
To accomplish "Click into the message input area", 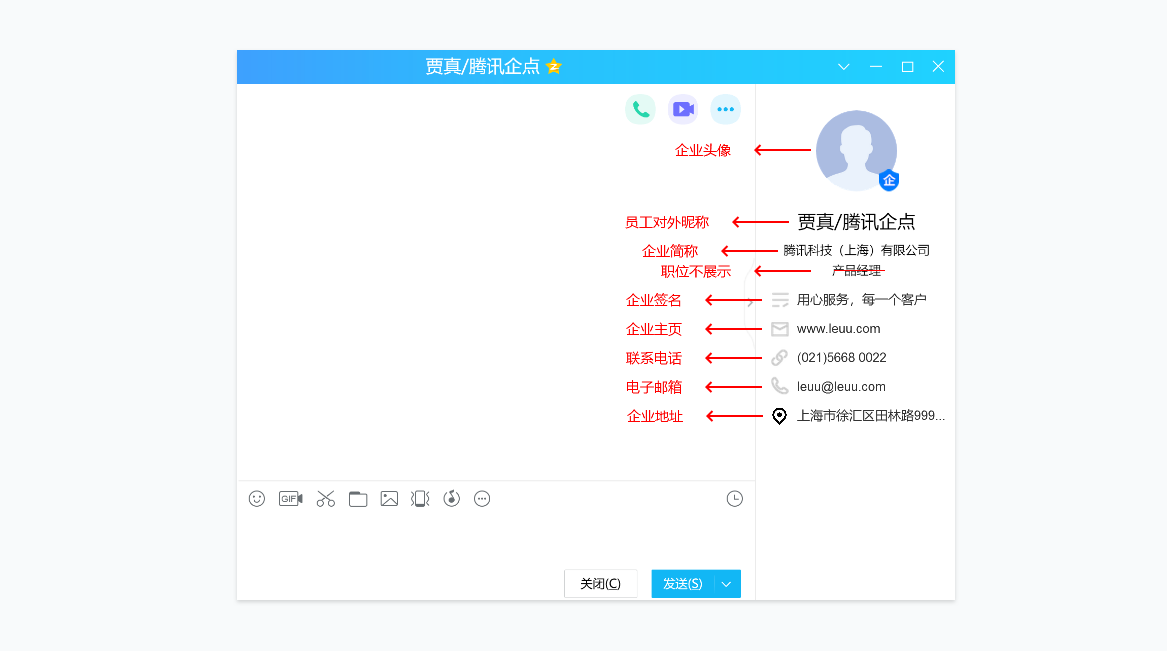I will click(496, 539).
